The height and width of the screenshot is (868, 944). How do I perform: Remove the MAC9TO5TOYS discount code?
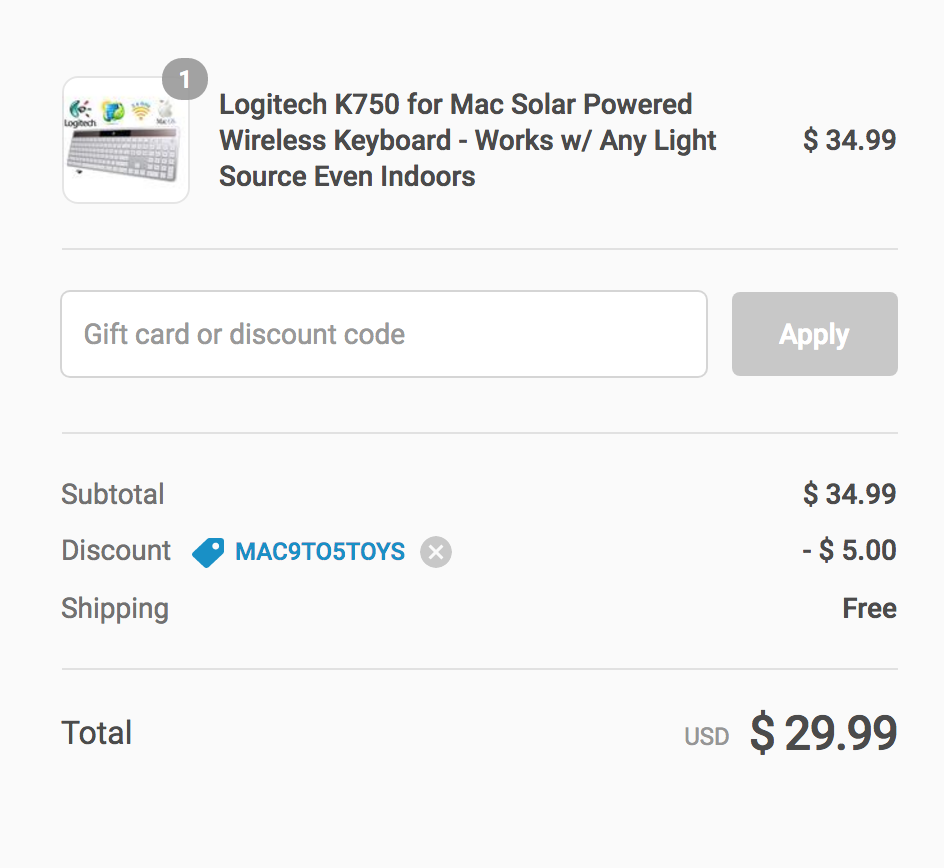pyautogui.click(x=436, y=552)
